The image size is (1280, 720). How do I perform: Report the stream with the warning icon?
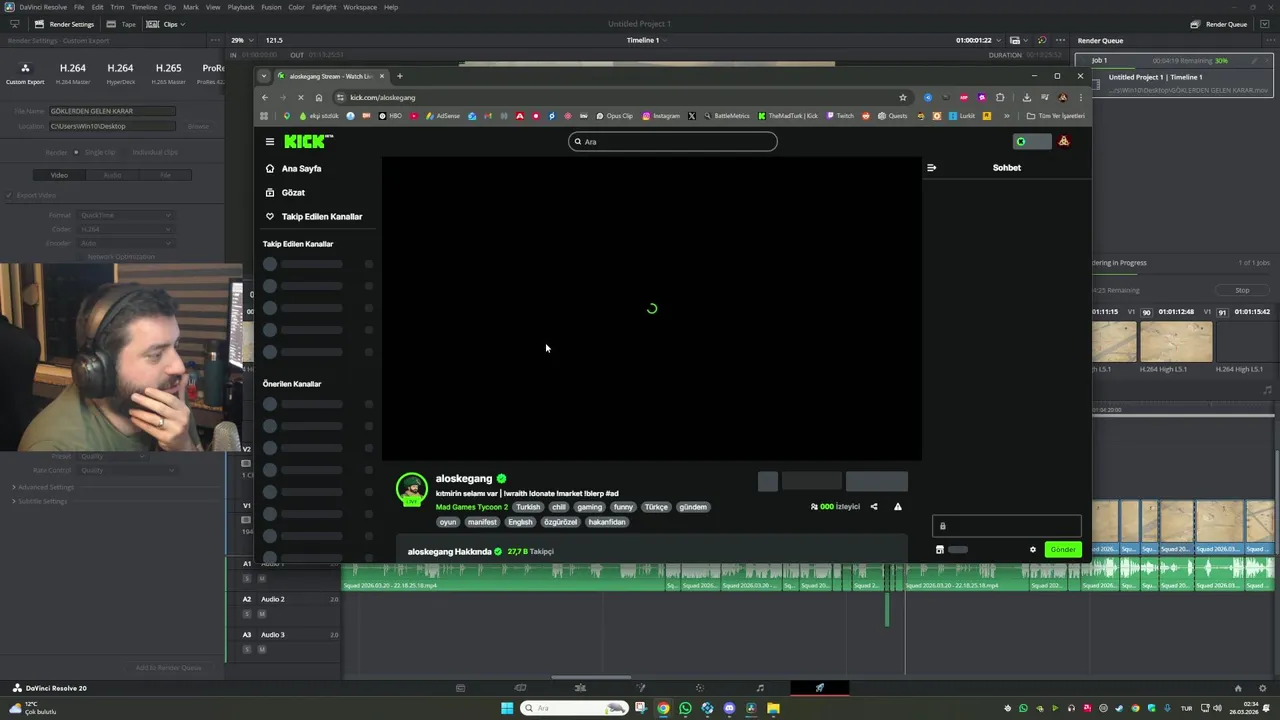[x=898, y=507]
